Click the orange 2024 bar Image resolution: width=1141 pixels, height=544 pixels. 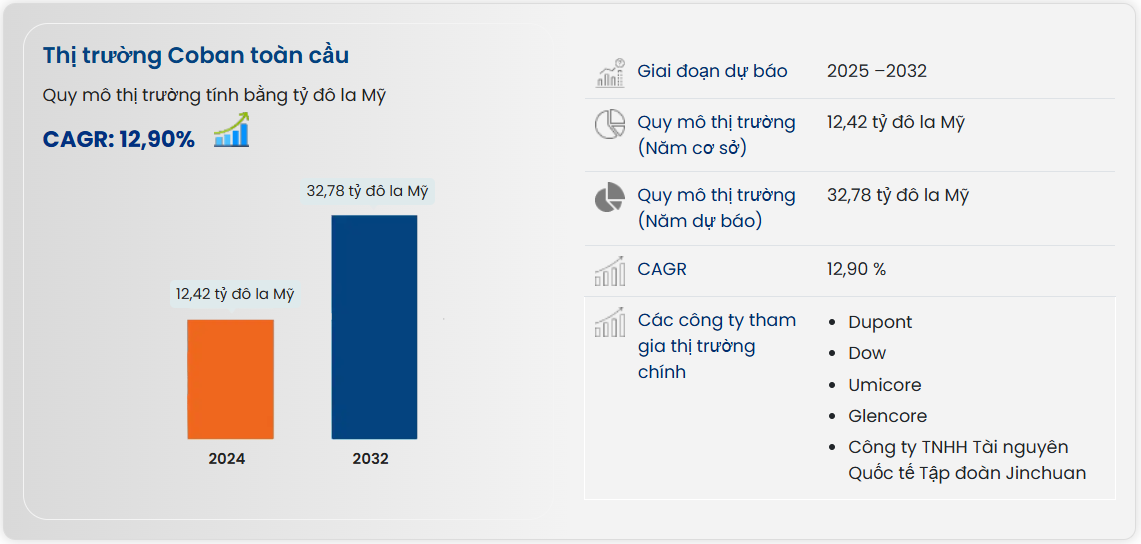[x=230, y=379]
